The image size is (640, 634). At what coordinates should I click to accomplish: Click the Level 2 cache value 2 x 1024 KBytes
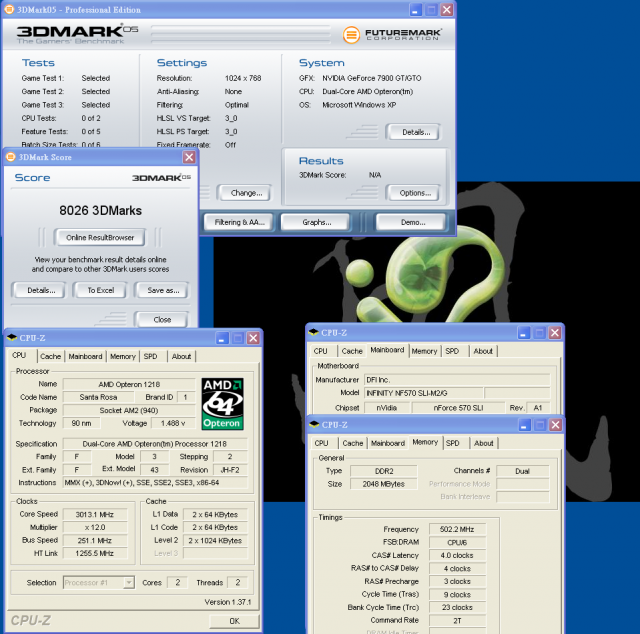(x=215, y=541)
